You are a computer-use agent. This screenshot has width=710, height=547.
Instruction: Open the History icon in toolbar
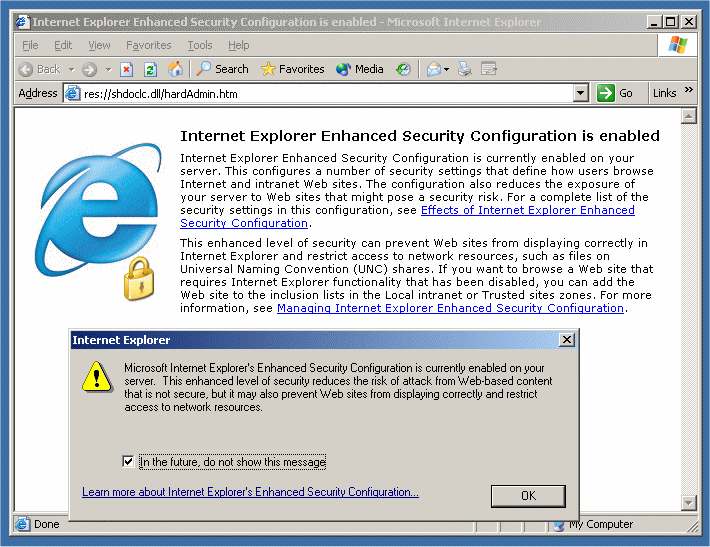pos(403,69)
